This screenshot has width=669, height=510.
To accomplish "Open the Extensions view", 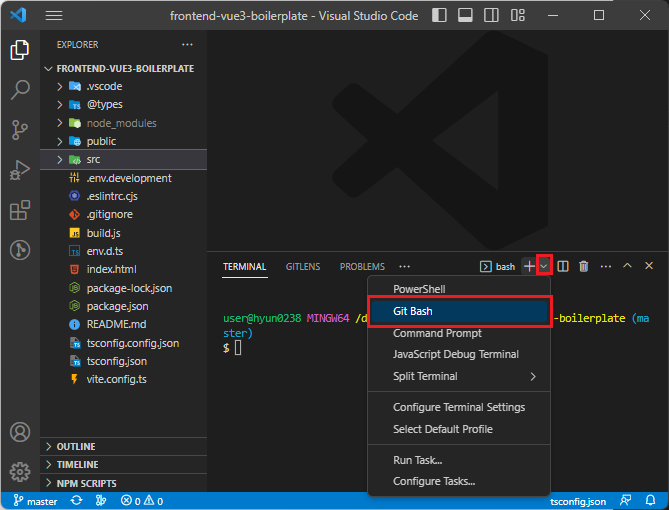I will tap(20, 210).
